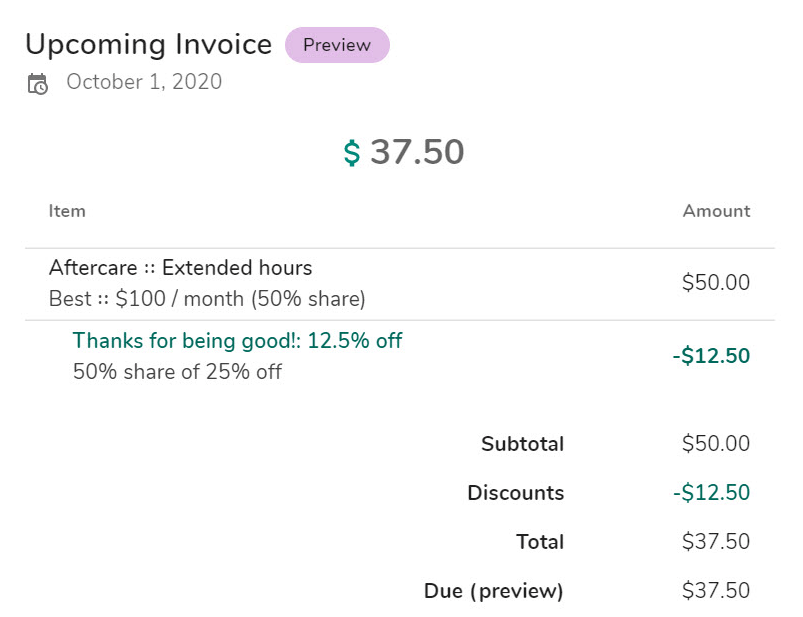Click the 50% share of 25% off text
The height and width of the screenshot is (617, 803).
pyautogui.click(x=177, y=372)
